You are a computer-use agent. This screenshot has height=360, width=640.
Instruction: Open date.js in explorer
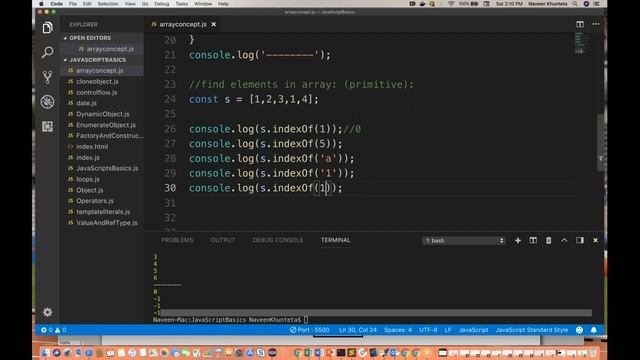tap(87, 103)
